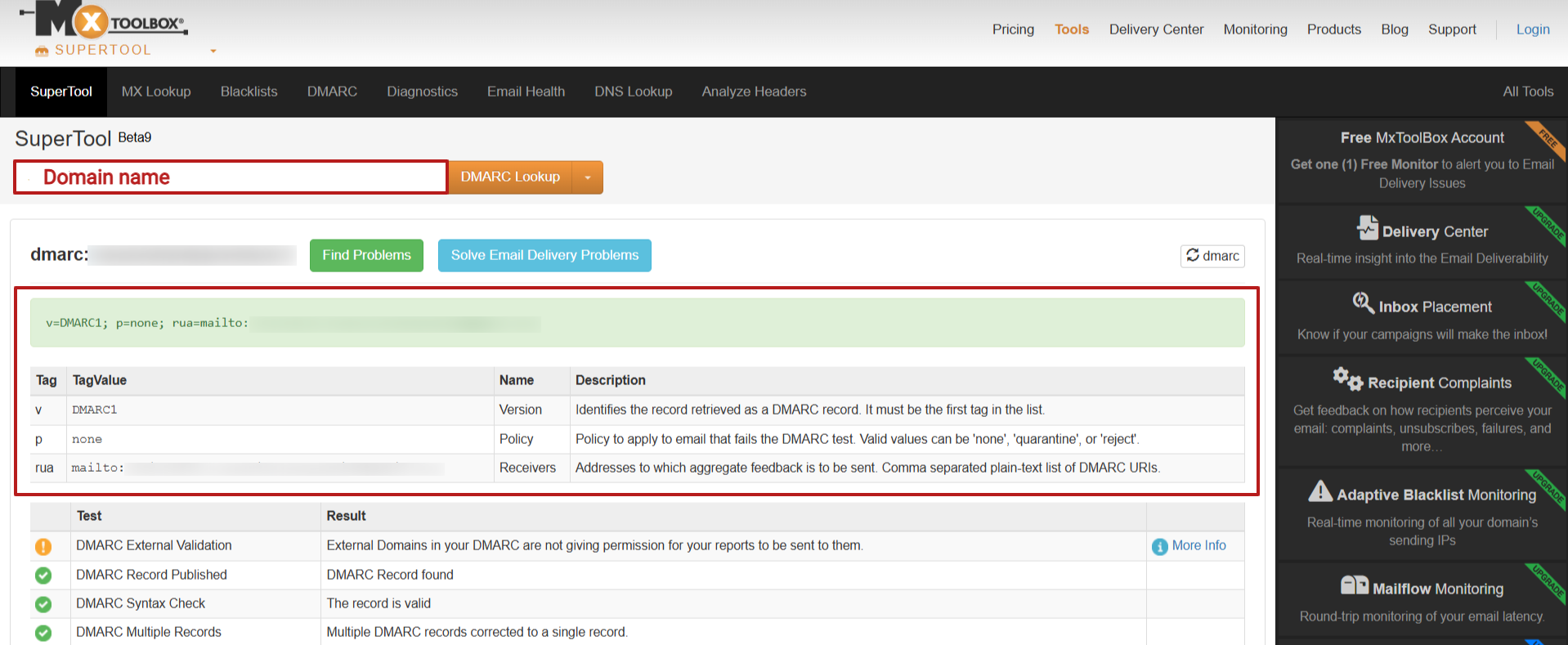
Task: Open the Products menu
Action: coord(1333,29)
